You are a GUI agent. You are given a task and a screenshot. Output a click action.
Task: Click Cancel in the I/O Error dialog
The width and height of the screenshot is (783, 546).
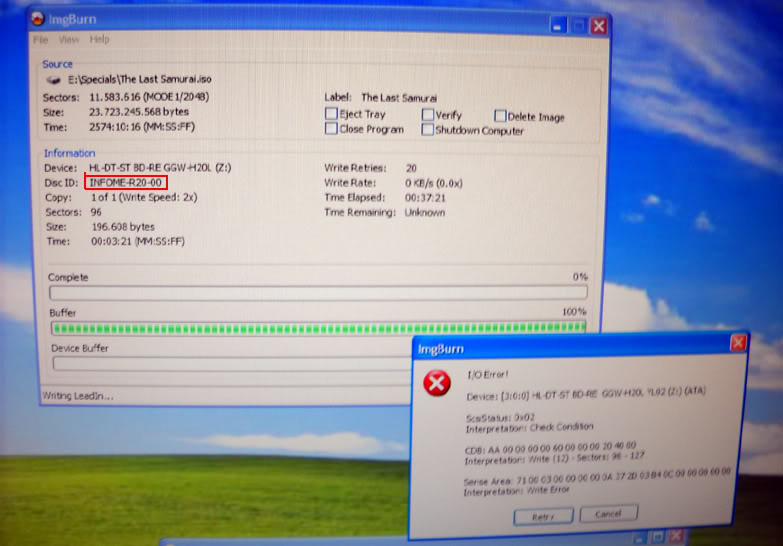point(608,513)
